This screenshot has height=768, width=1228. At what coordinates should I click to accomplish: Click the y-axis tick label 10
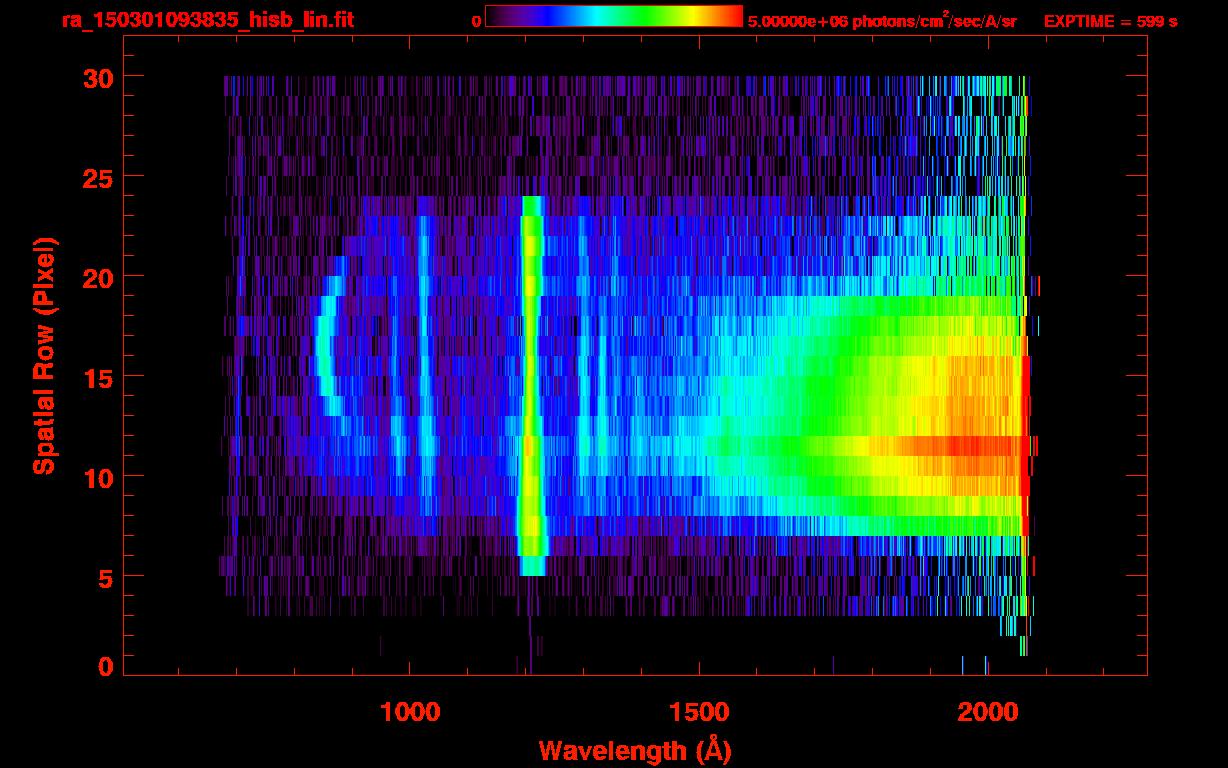[x=96, y=477]
